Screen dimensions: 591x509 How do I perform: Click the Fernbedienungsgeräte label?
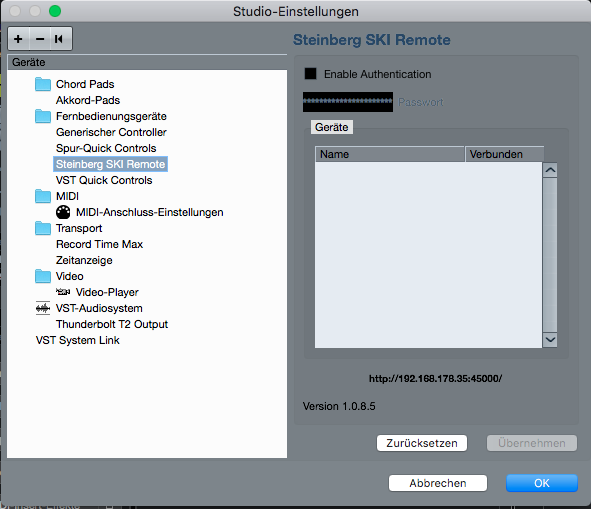pos(111,116)
